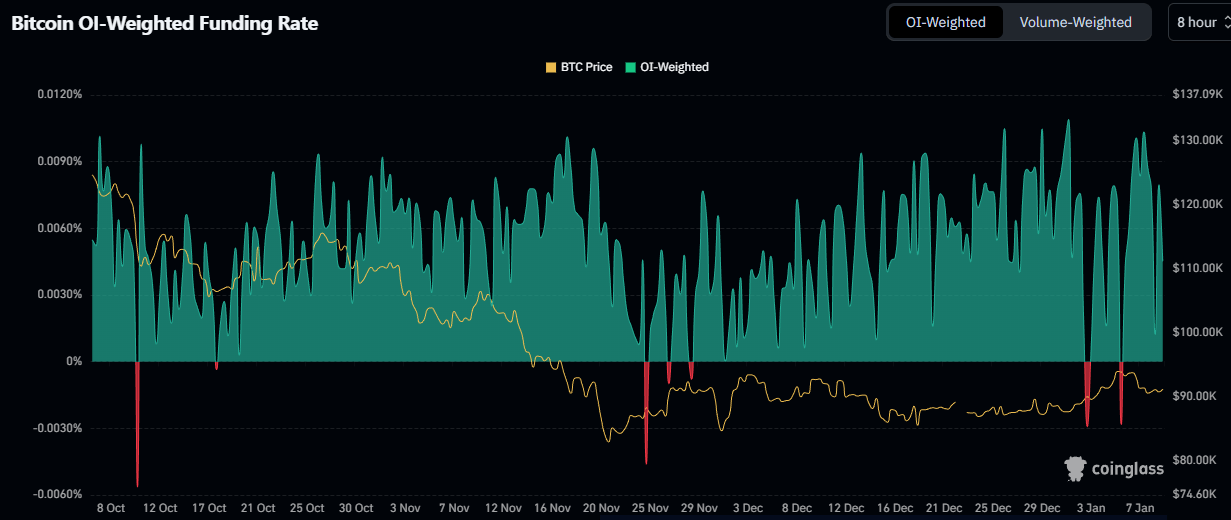Click the 0.0030% left axis label
Viewport: 1231px width, 520px height.
tap(60, 295)
